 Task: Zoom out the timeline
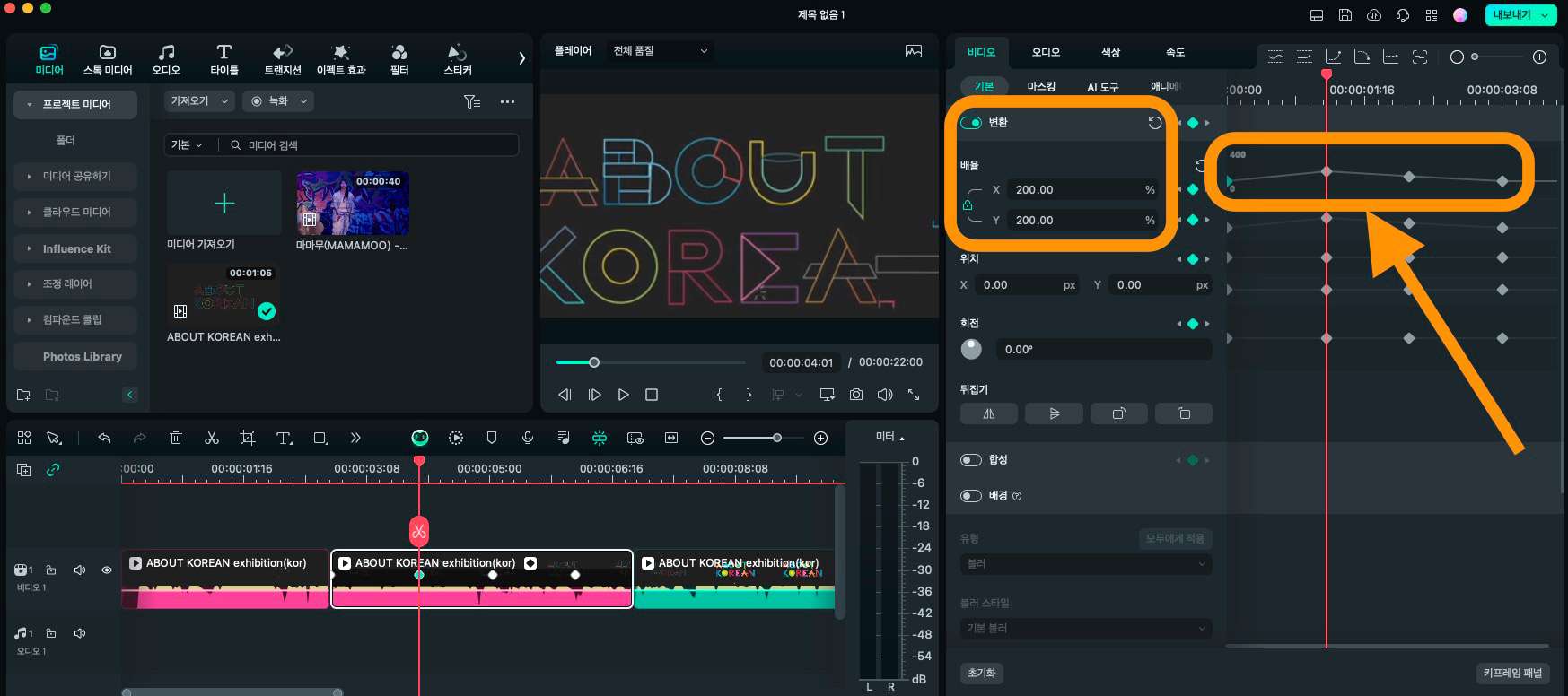(707, 438)
